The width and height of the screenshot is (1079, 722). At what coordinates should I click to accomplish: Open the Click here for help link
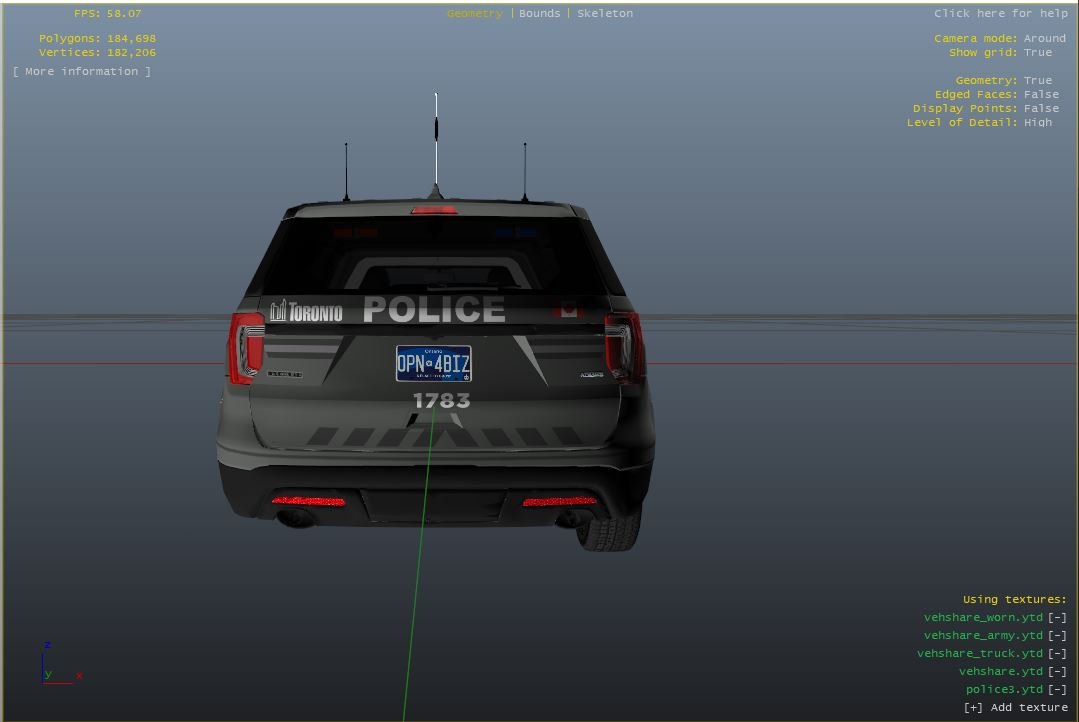coord(1000,14)
